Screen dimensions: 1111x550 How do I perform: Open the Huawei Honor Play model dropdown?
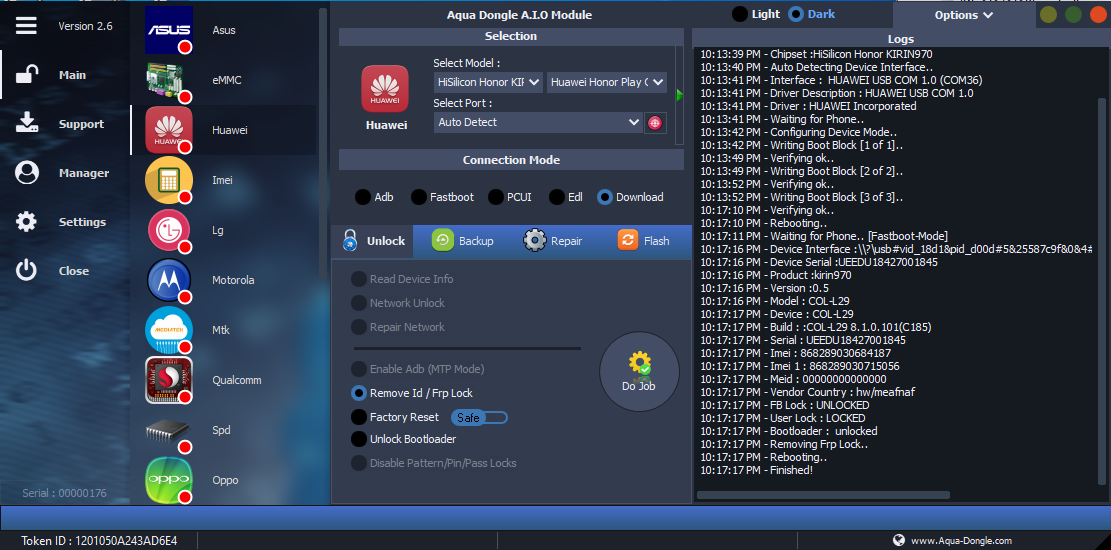click(x=607, y=82)
